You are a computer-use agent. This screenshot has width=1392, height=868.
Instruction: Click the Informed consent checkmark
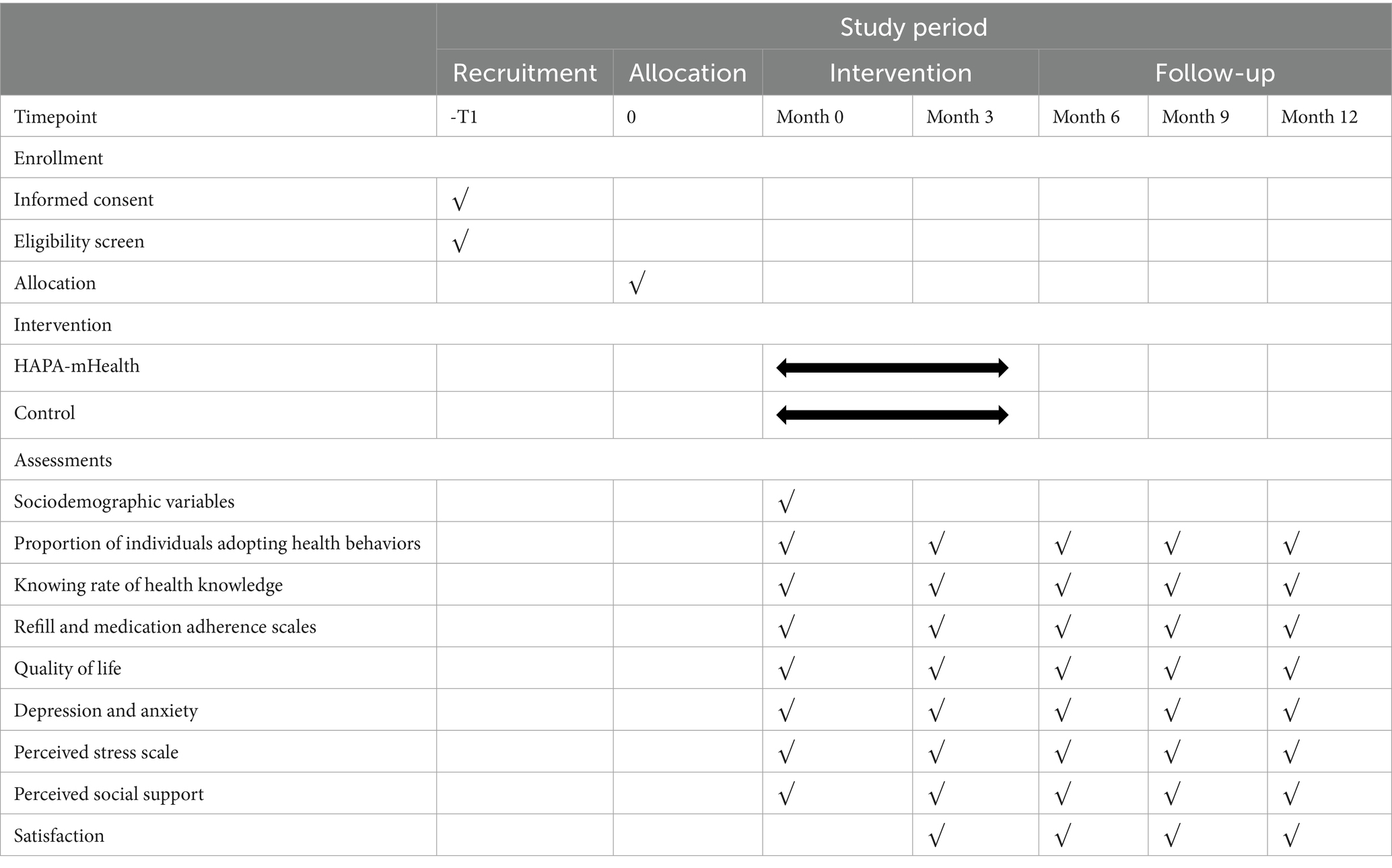(x=460, y=200)
